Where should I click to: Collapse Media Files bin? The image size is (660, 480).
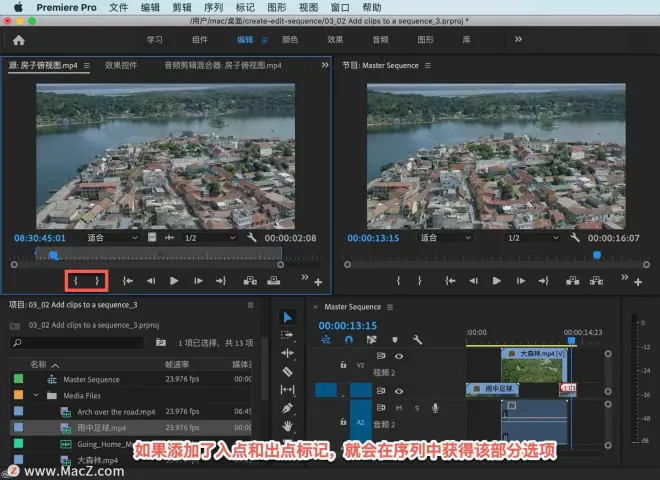36,395
